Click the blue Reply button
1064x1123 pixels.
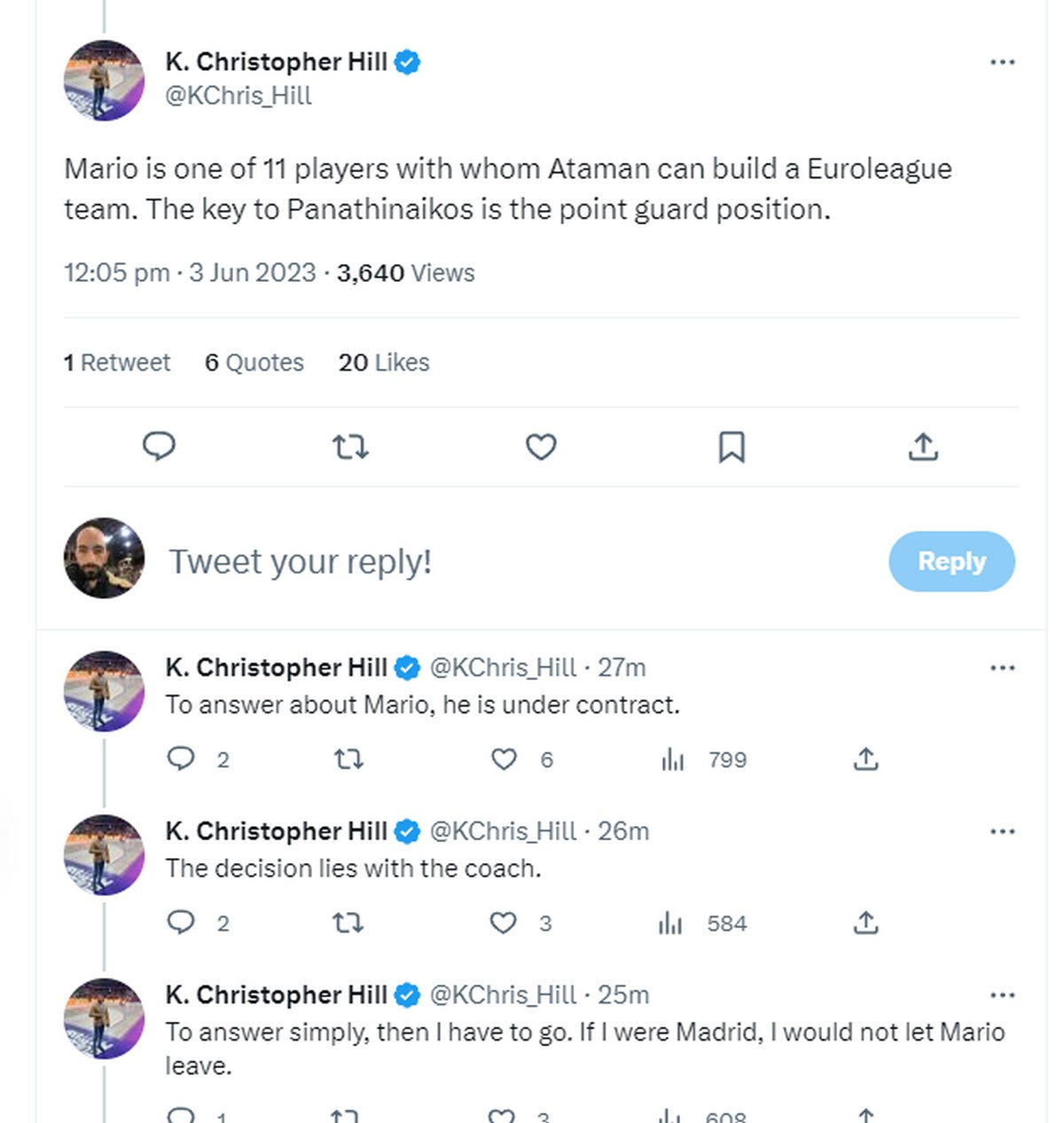point(951,561)
